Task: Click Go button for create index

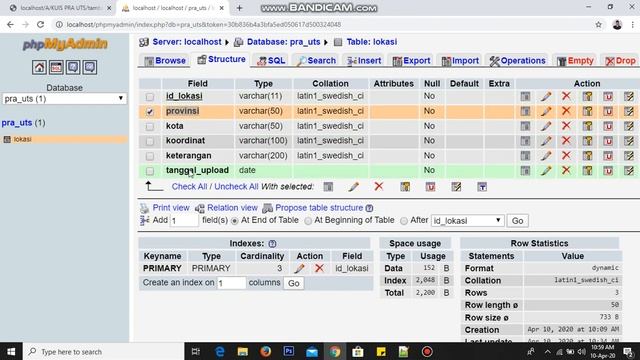Action: coord(293,283)
